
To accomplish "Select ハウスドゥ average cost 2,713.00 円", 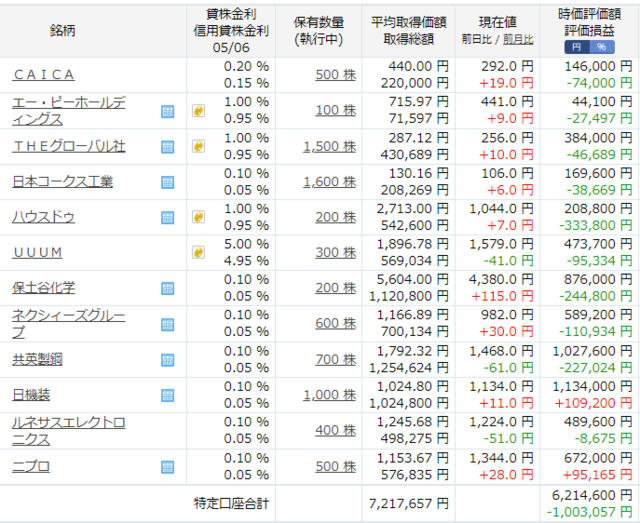I will (412, 209).
